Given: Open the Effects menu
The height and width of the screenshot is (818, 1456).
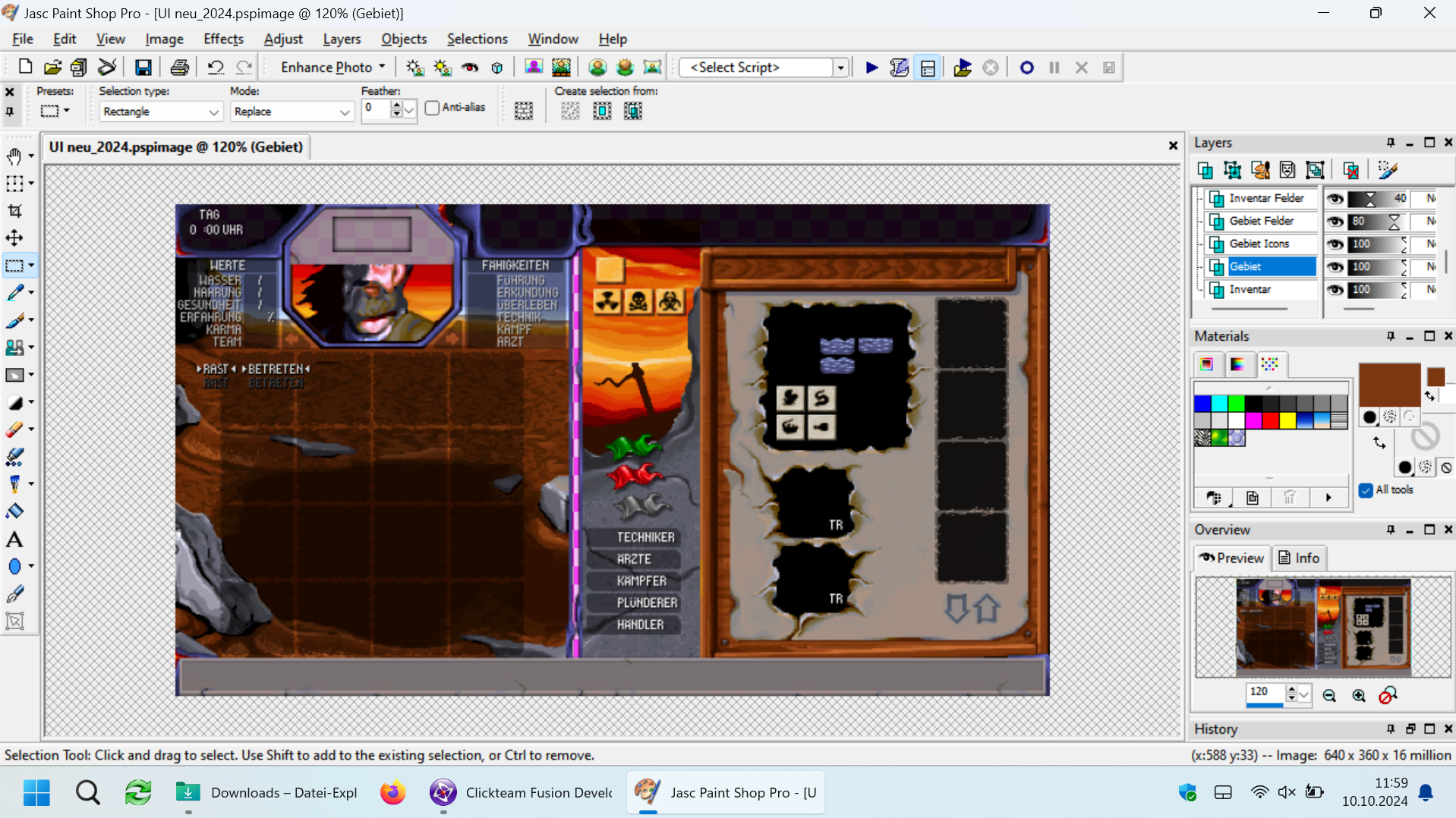Looking at the screenshot, I should pos(223,39).
